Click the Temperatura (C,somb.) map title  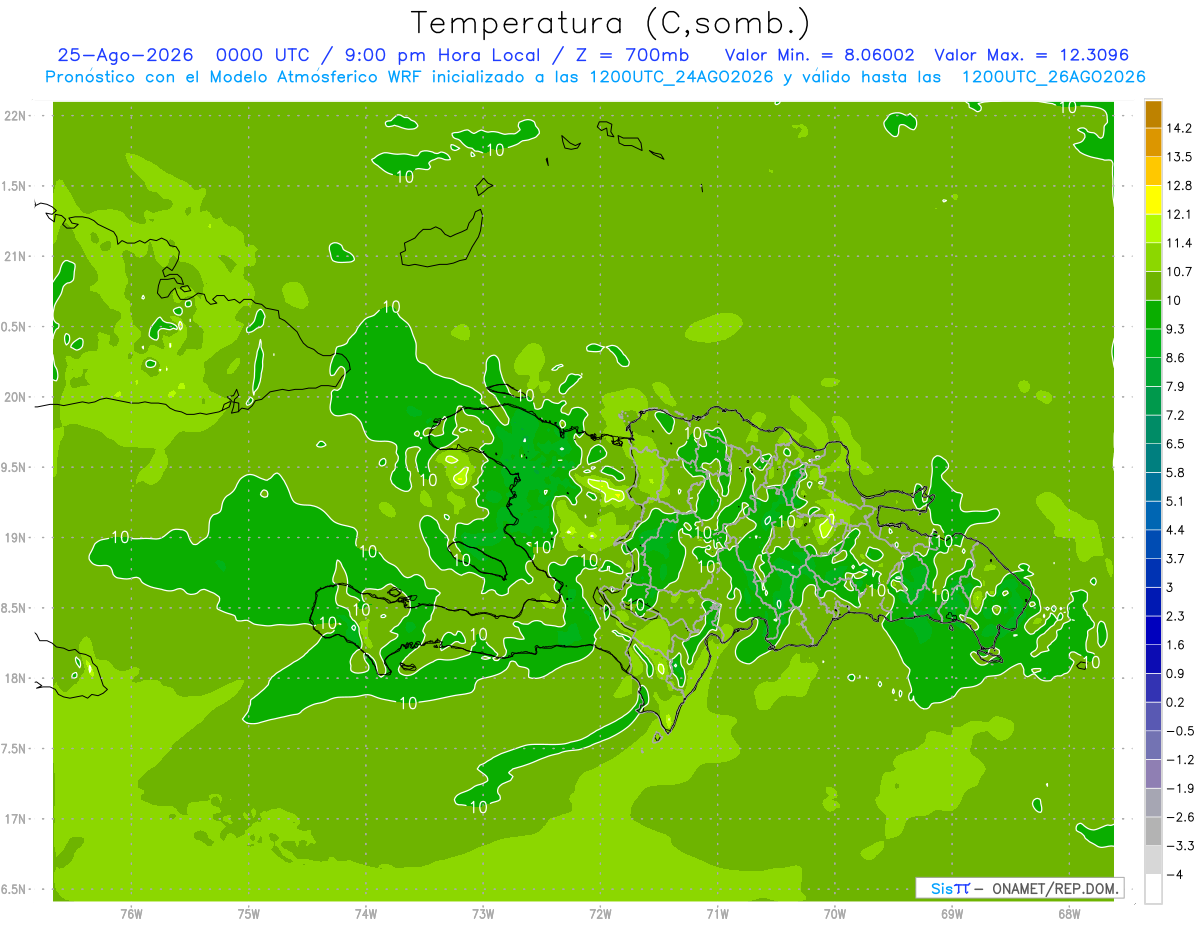(611, 23)
